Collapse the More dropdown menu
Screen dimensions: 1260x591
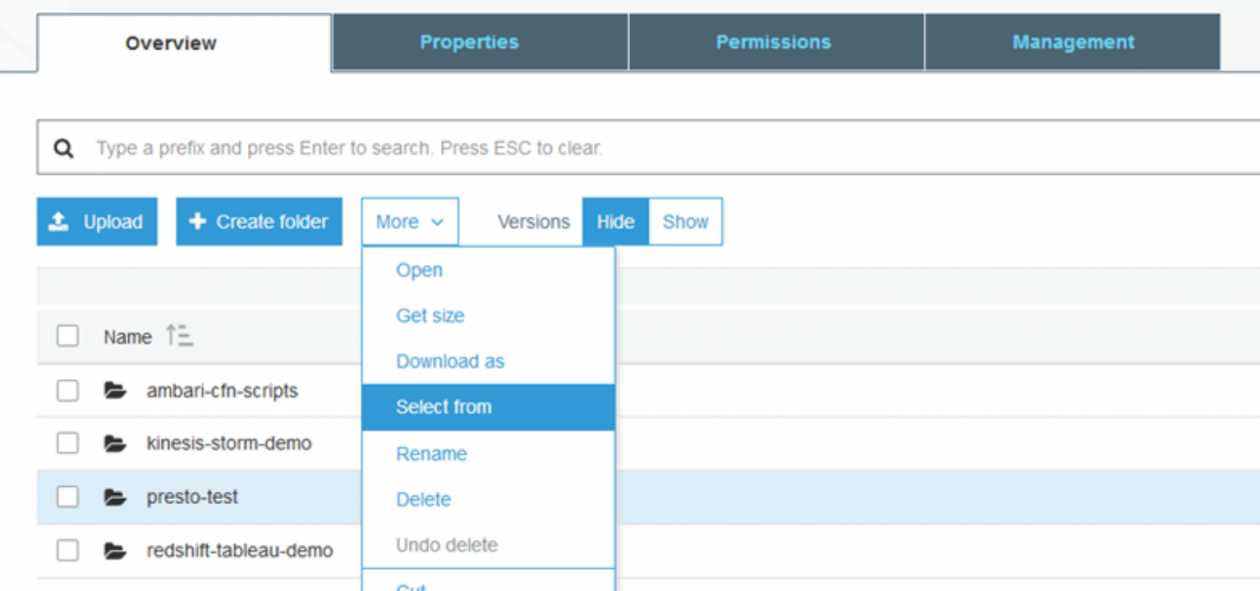pos(410,222)
